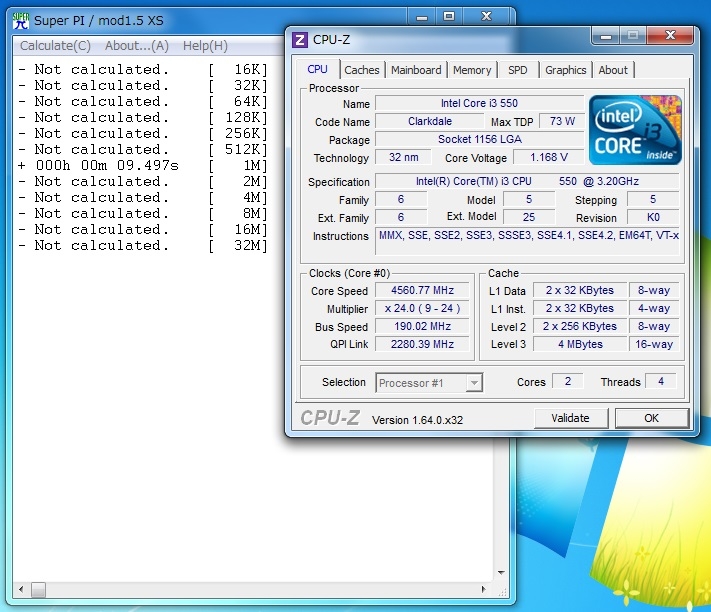
Task: Click the Level 3 '16-way' associativity cell
Action: pos(654,345)
